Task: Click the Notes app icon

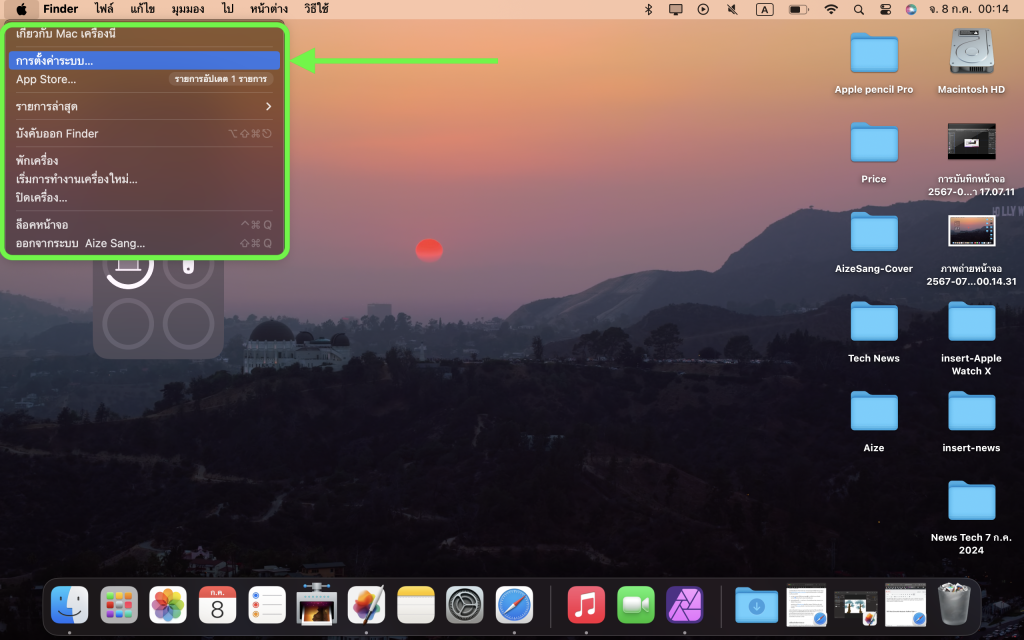Action: (x=416, y=604)
